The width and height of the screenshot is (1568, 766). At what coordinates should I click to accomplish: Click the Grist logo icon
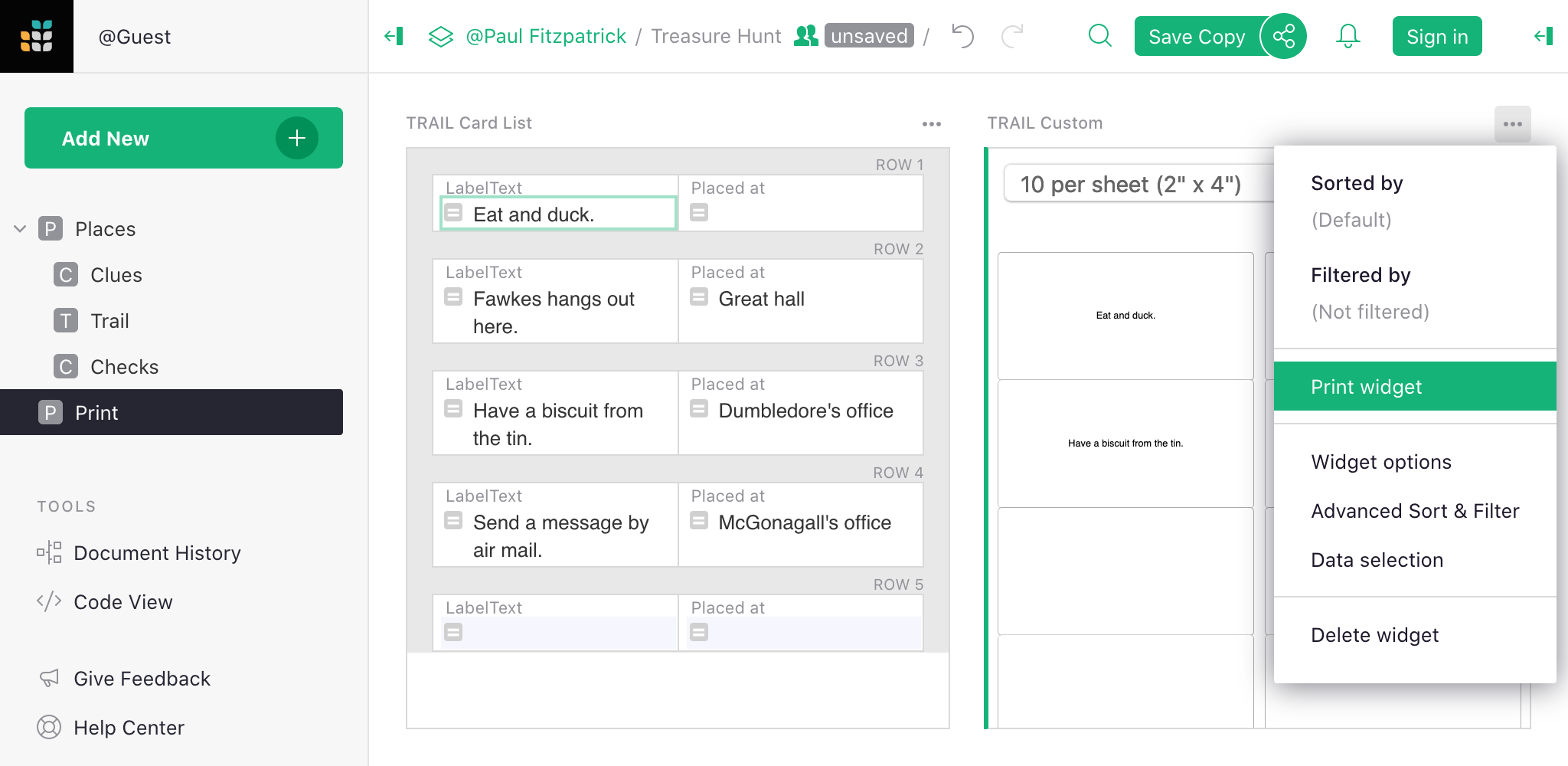pos(36,36)
